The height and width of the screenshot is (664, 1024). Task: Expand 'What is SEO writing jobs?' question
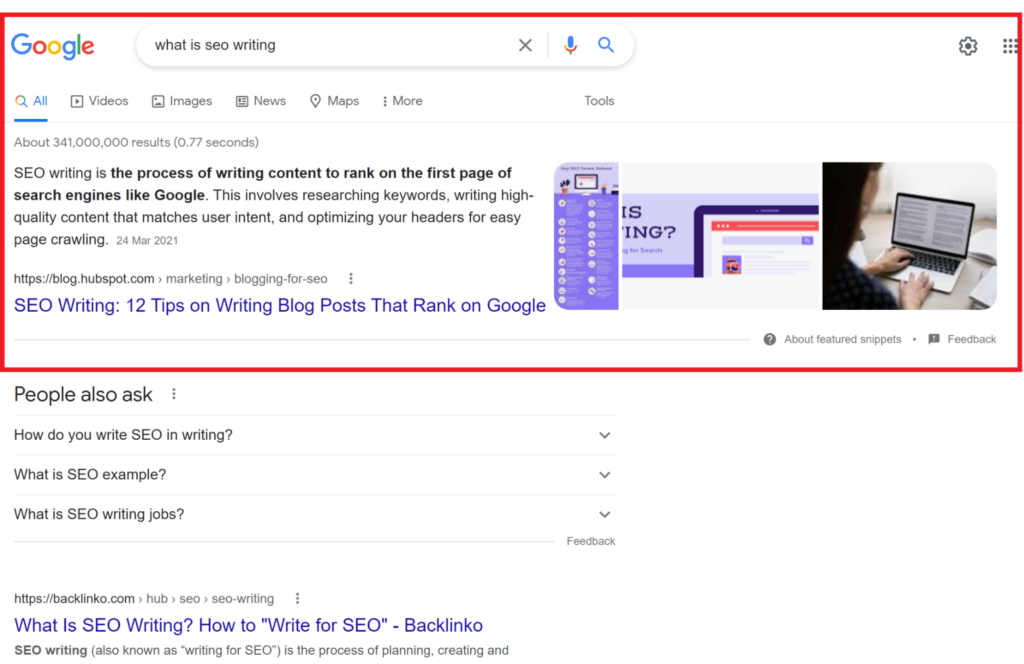pyautogui.click(x=604, y=514)
